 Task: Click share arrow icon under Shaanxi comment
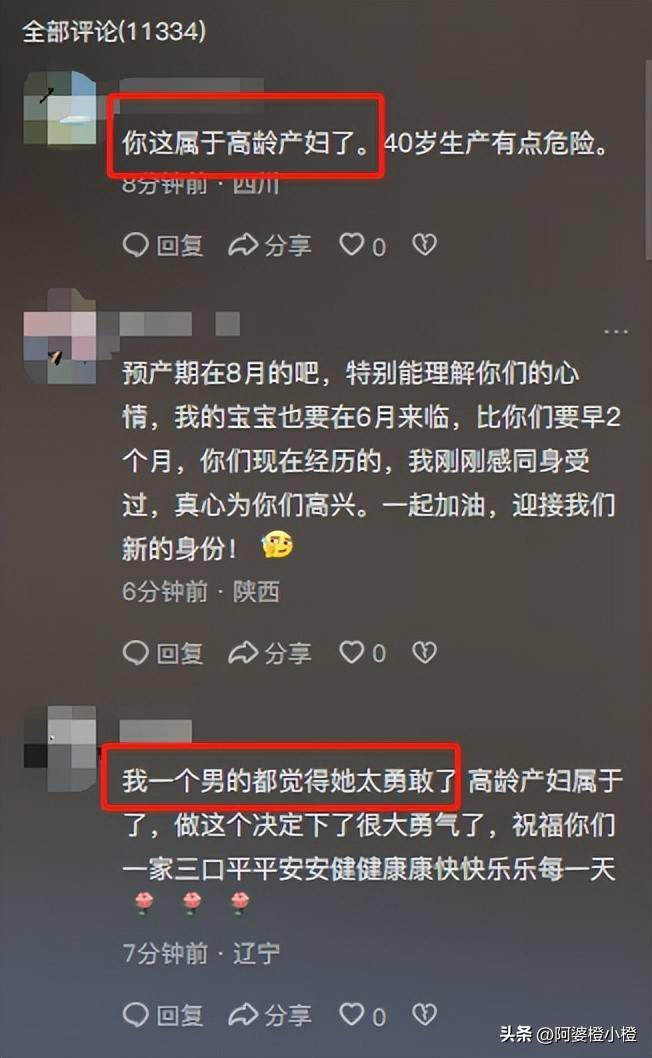243,652
